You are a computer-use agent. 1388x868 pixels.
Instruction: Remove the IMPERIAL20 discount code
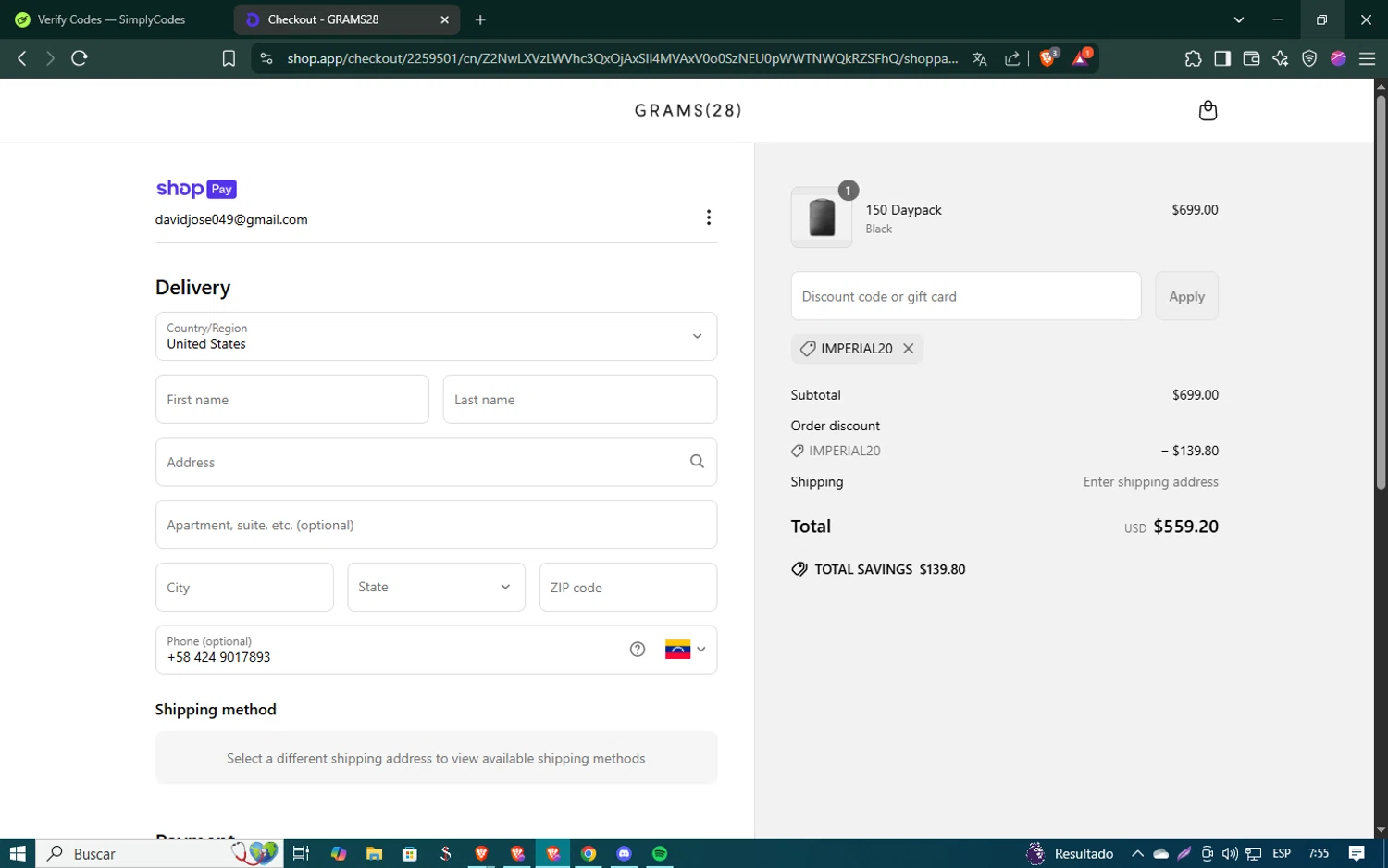[909, 349]
